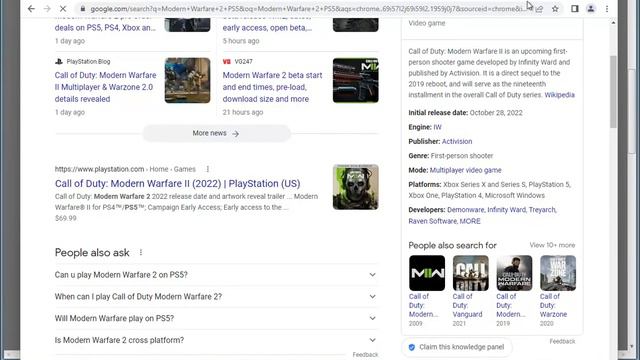Viewport: 640px width, 360px height.
Task: Open Chrome three-dot menu
Action: tap(607, 9)
